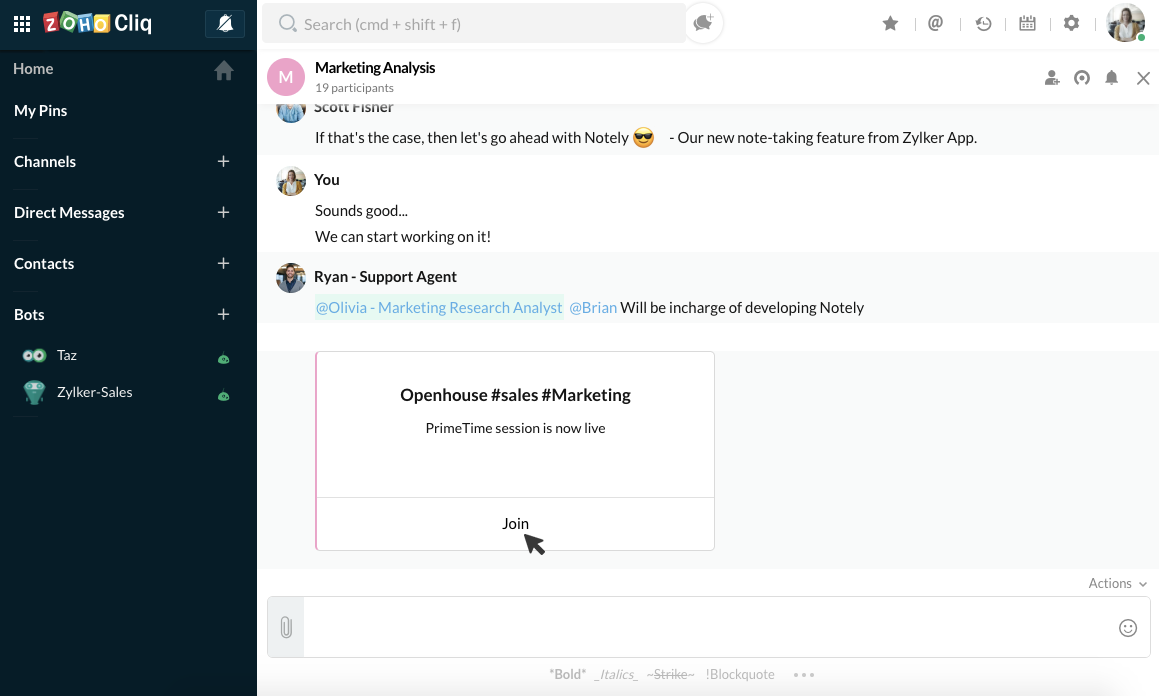Expand Direct Messages with its plus button
The height and width of the screenshot is (696, 1159).
tap(223, 213)
